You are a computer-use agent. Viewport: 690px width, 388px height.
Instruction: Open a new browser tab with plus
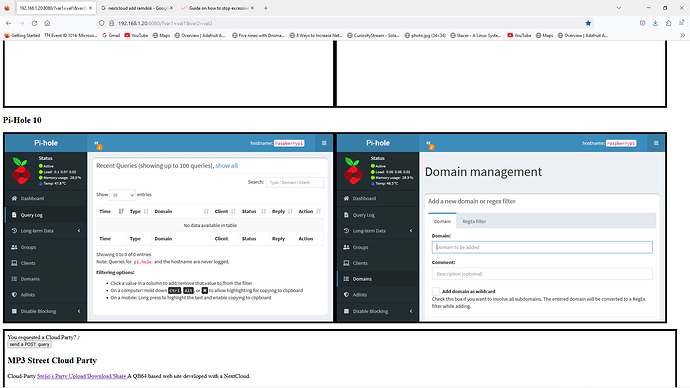(265, 8)
